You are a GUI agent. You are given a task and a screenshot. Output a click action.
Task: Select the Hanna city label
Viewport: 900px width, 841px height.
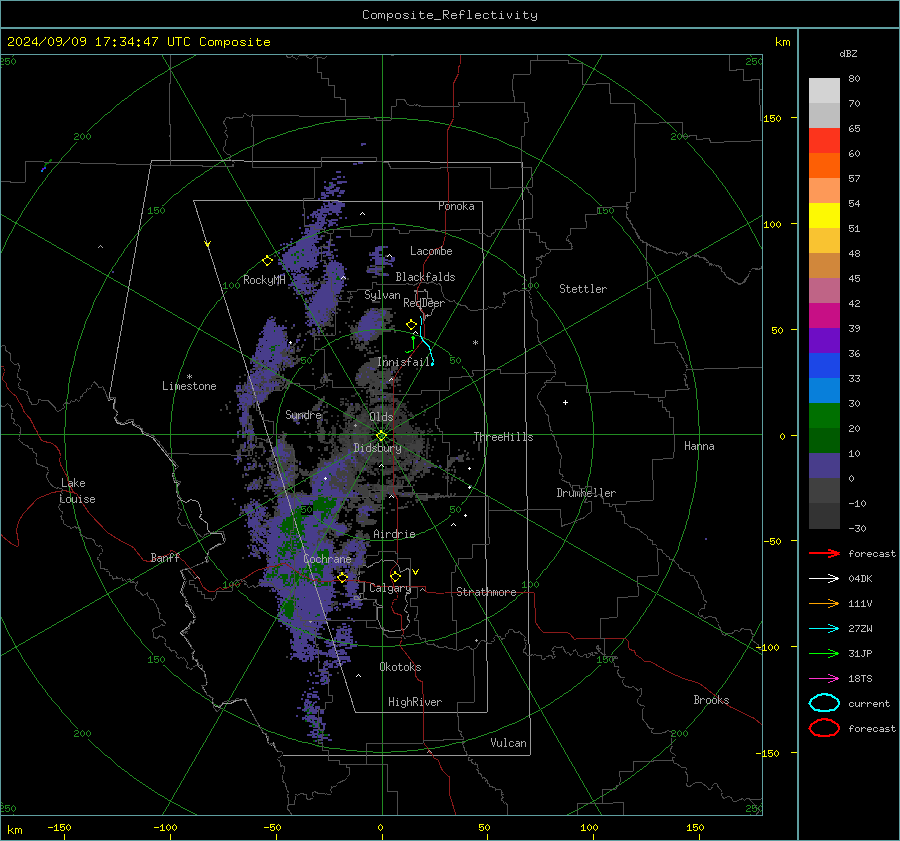tap(699, 446)
